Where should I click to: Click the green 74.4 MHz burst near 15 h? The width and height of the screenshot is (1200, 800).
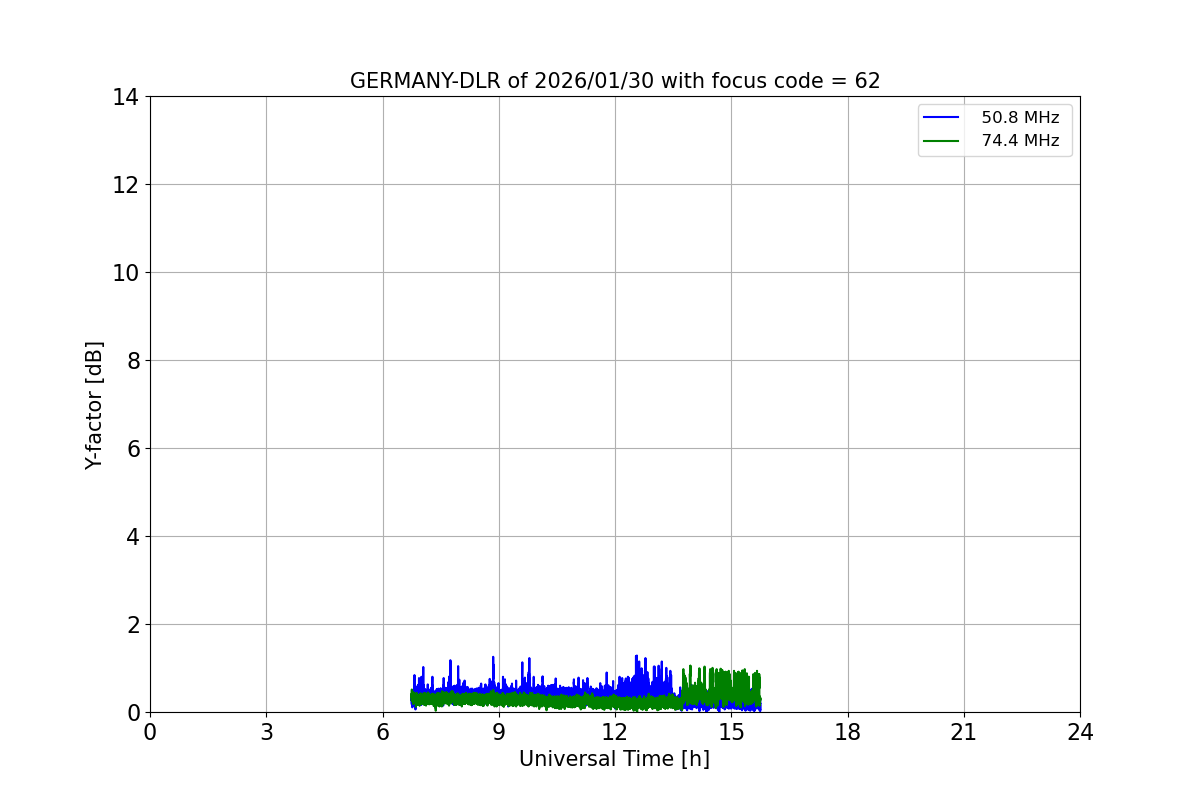[722, 688]
